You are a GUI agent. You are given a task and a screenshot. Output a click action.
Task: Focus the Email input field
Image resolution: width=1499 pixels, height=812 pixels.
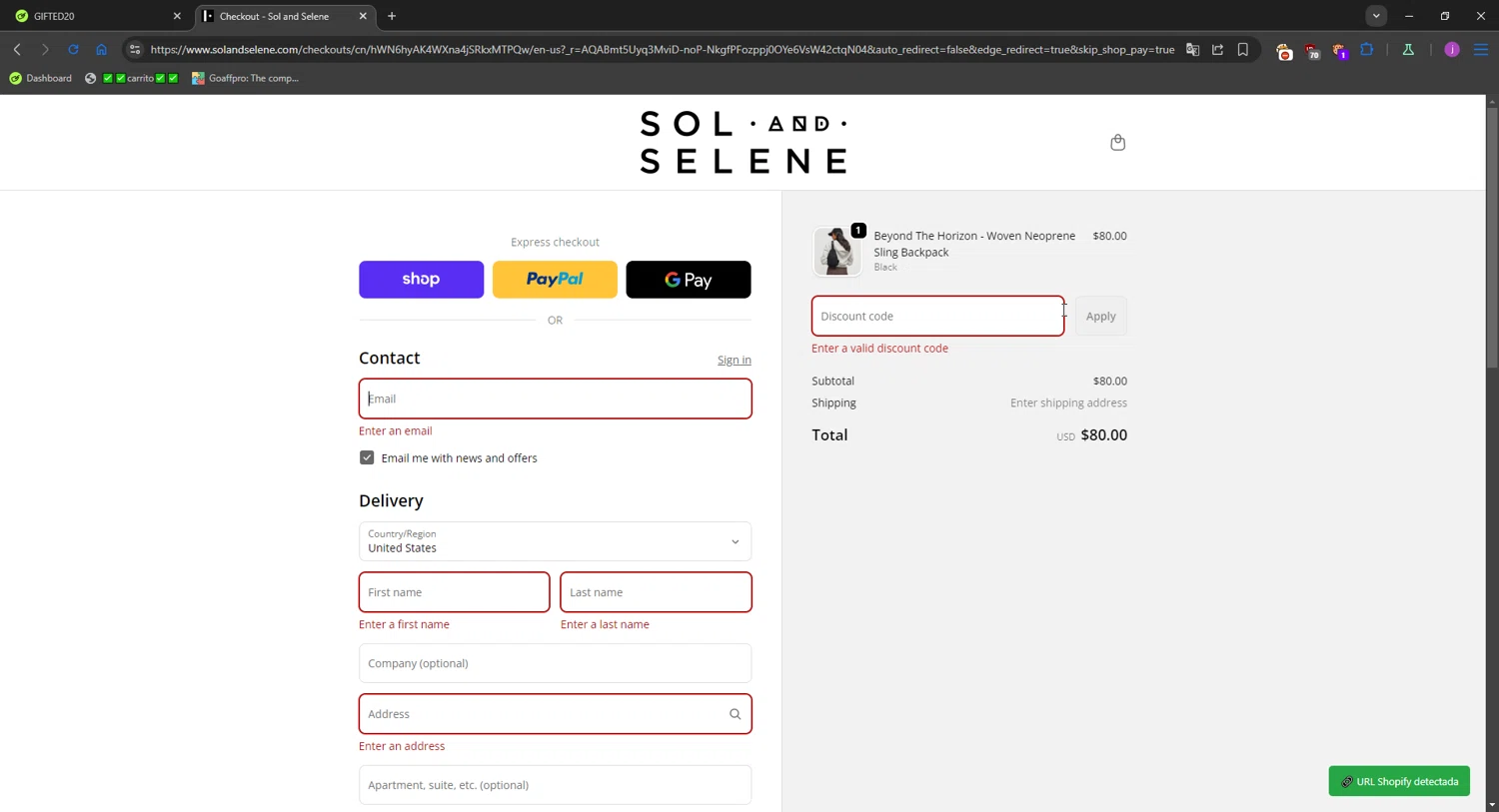pos(555,399)
